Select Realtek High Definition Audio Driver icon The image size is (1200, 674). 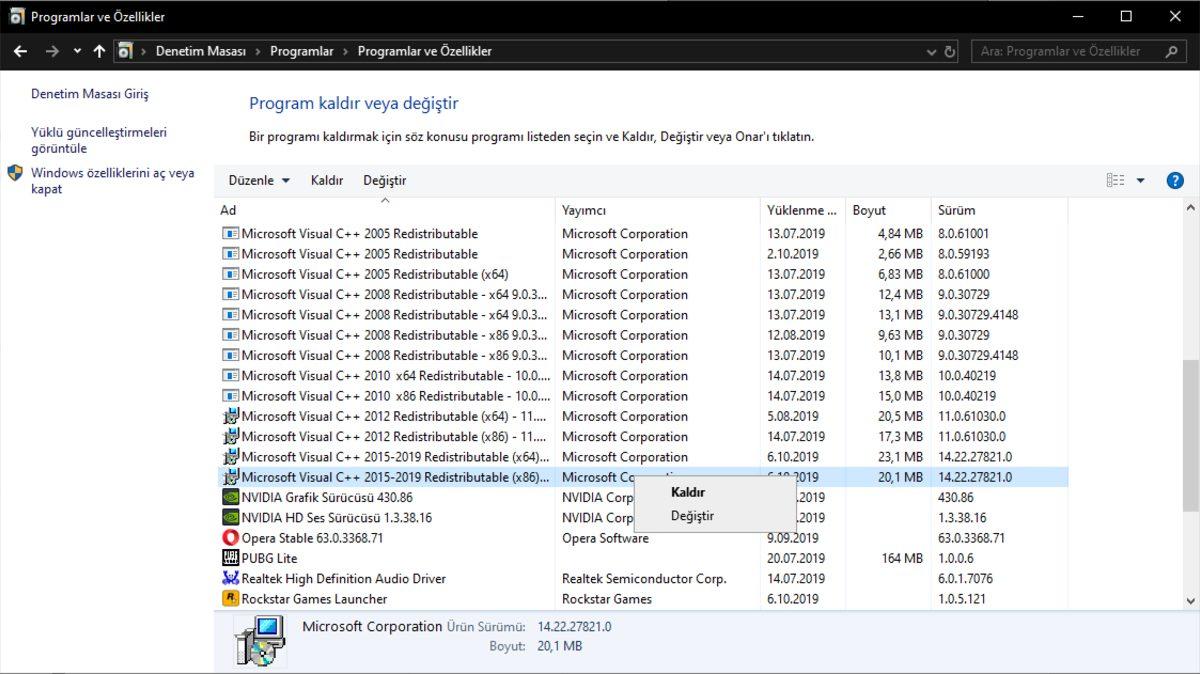230,579
